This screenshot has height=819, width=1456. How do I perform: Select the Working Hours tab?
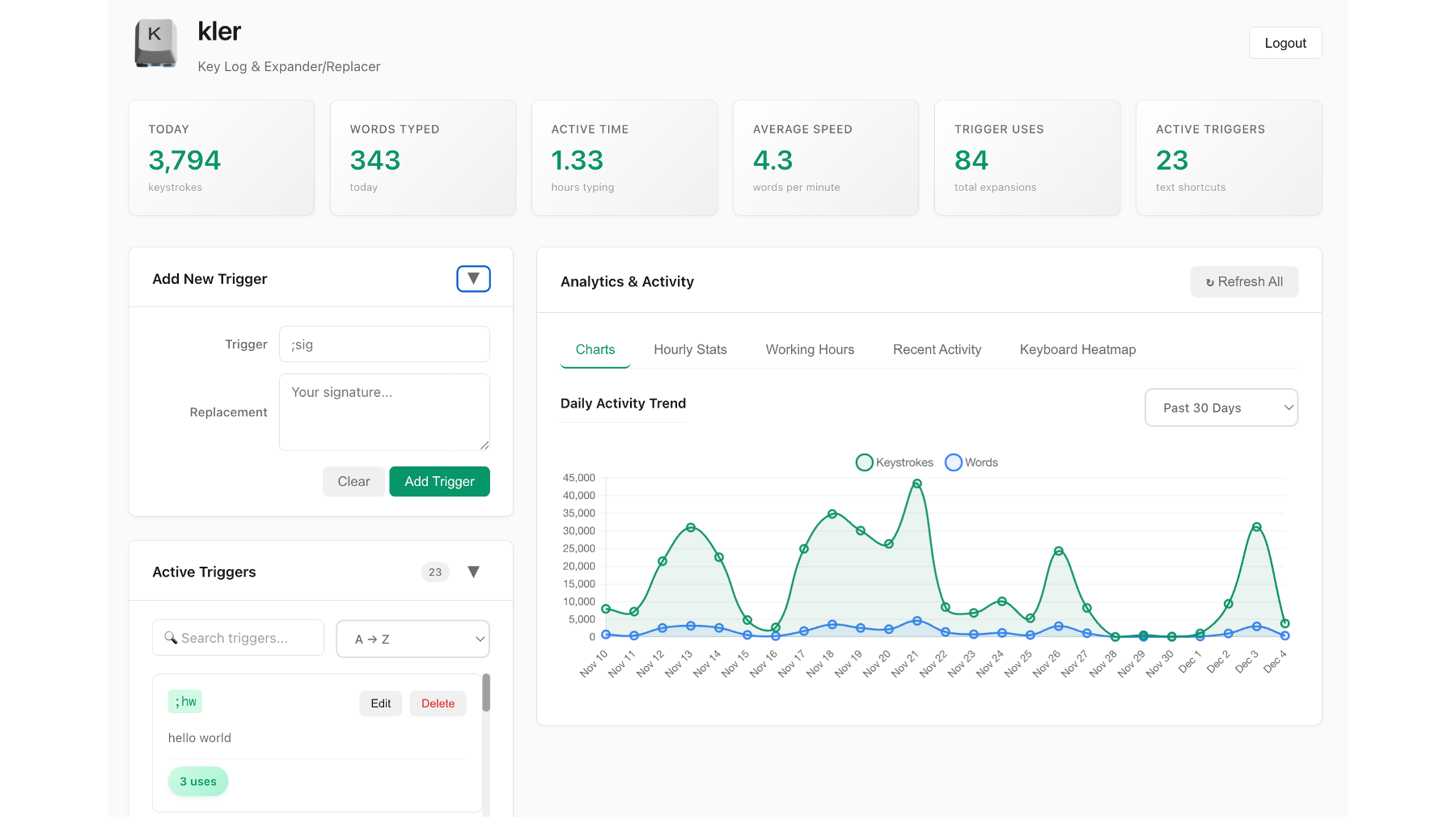[810, 350]
